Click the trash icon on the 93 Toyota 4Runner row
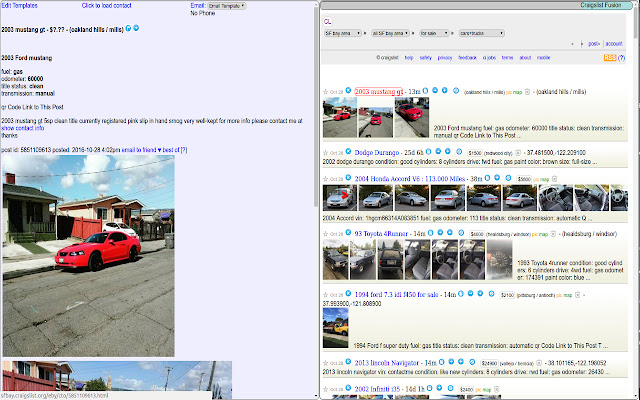 (553, 234)
